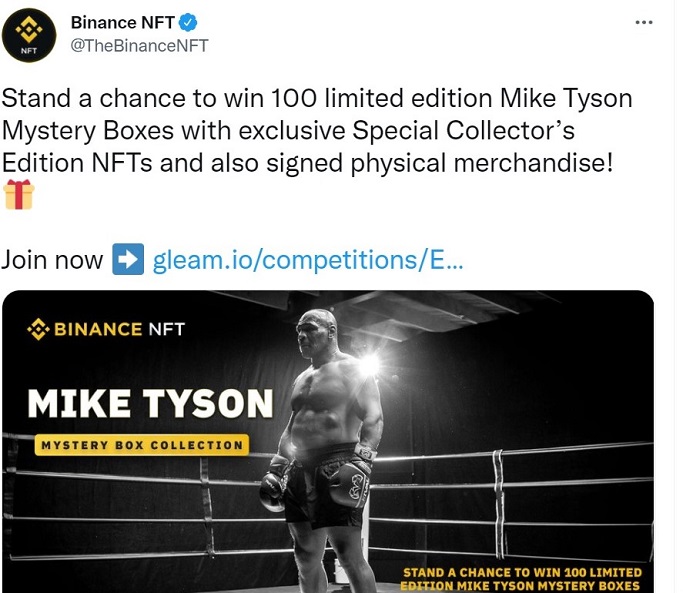Click the "Join now" text
Viewport: 683px width, 593px height.
tap(52, 260)
